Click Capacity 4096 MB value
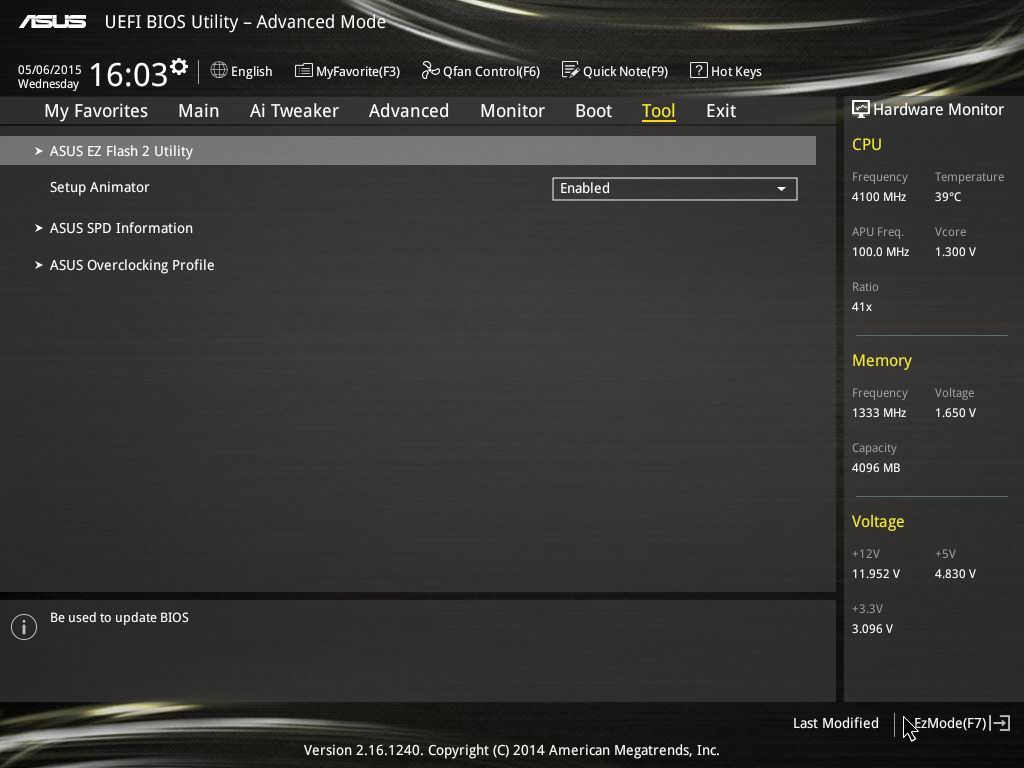This screenshot has width=1024, height=768. click(x=876, y=468)
